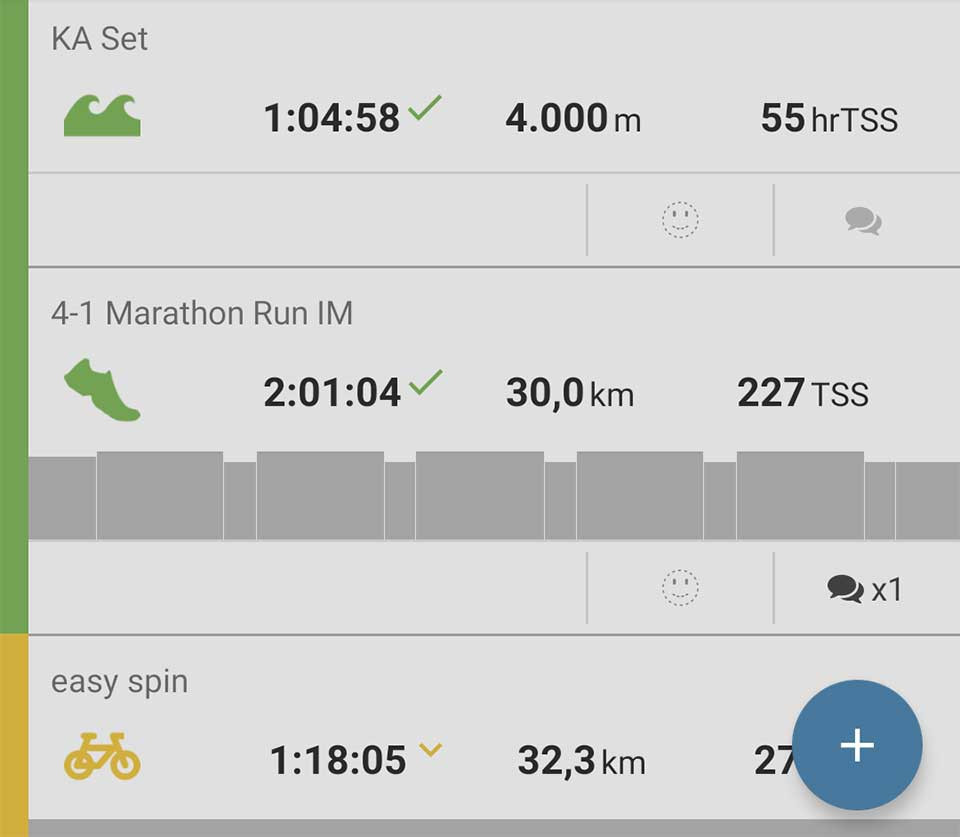Tap yellow down chevron beside 1:18:05
This screenshot has height=837, width=960.
tap(430, 749)
